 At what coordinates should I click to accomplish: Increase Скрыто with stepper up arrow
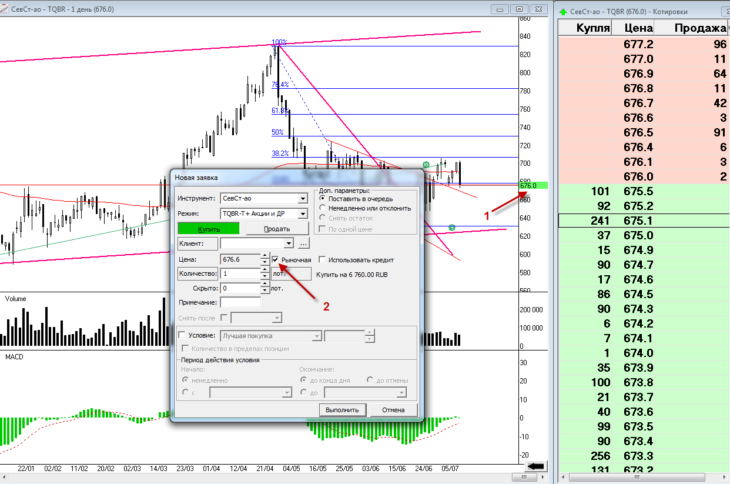coord(264,285)
